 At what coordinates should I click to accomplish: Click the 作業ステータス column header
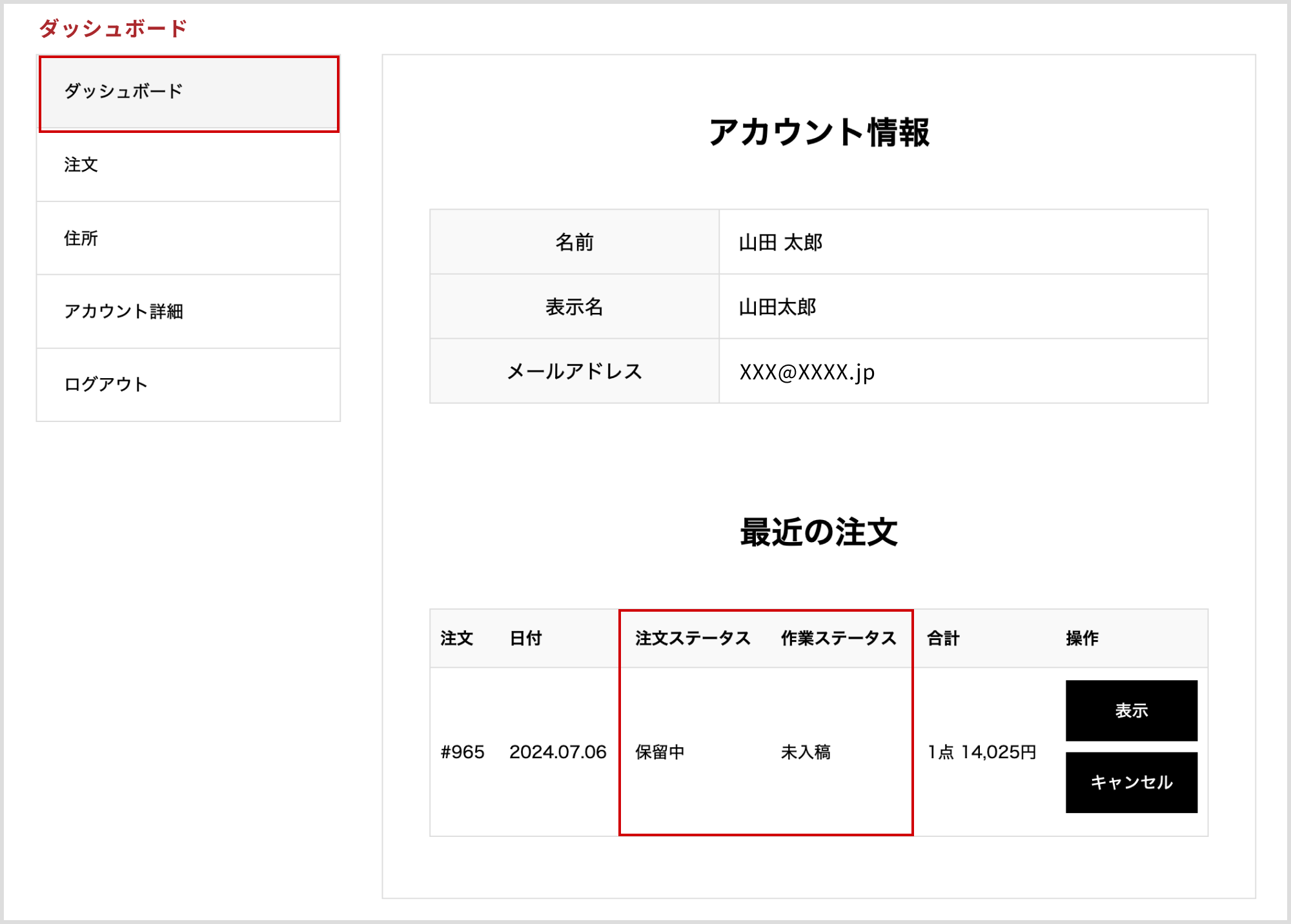pyautogui.click(x=839, y=638)
